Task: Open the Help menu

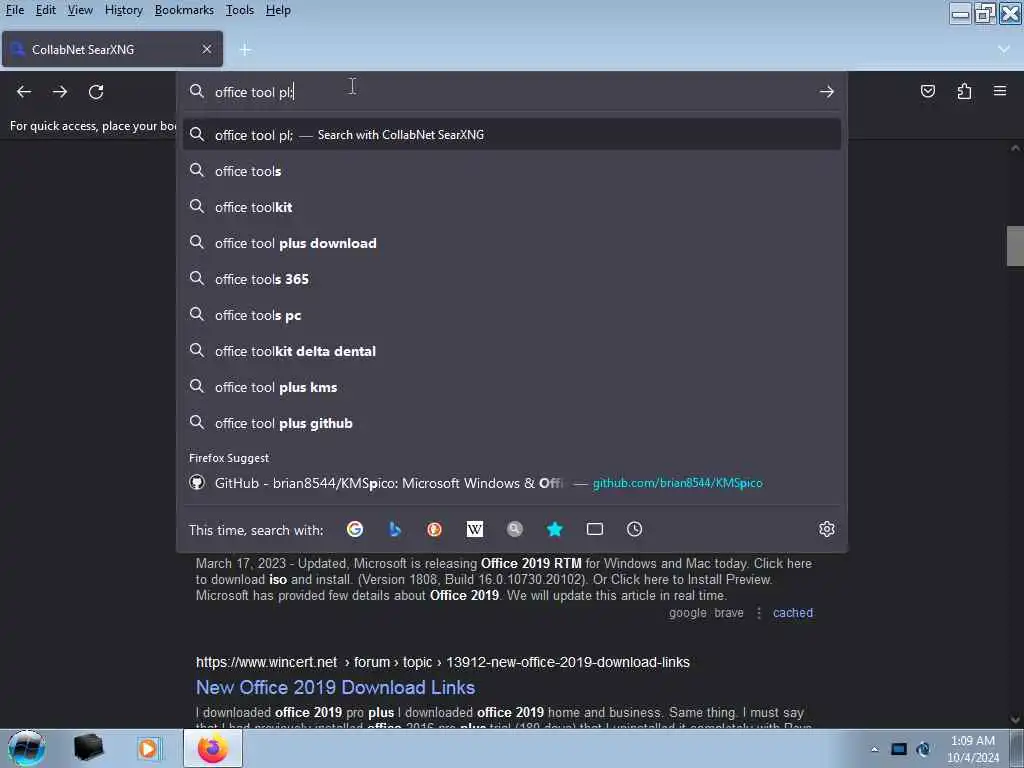Action: pyautogui.click(x=278, y=10)
